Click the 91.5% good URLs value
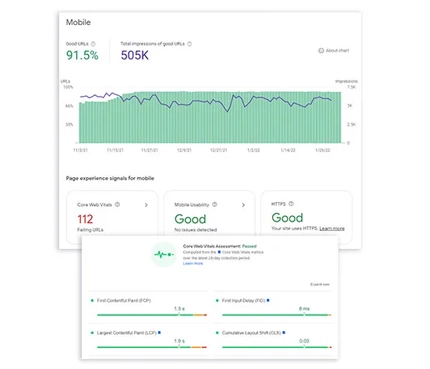This screenshot has height=369, width=430. tap(82, 55)
